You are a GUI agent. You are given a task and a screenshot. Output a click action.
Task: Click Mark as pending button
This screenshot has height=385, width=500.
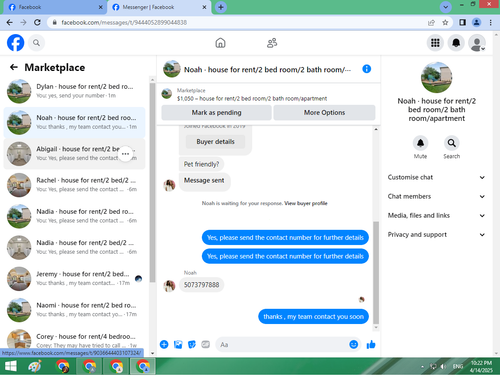pos(216,113)
